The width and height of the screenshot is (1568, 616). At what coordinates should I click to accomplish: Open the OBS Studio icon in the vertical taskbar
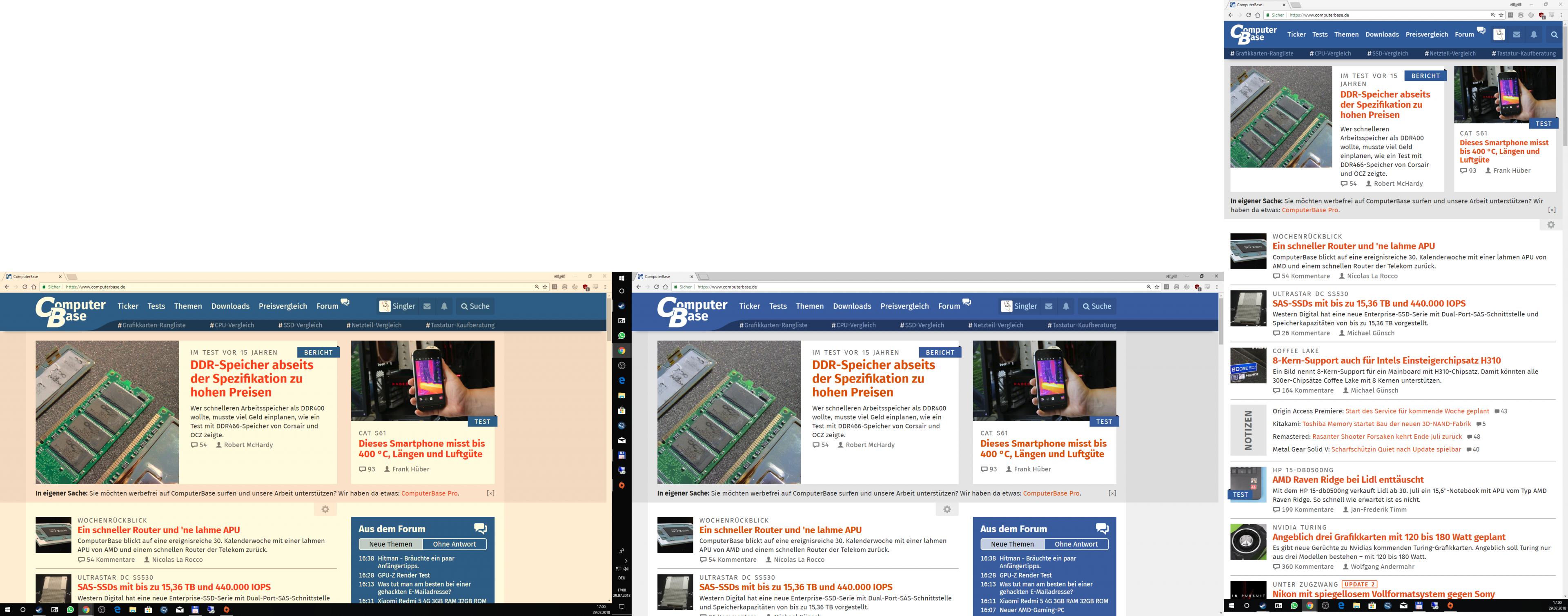click(x=621, y=366)
